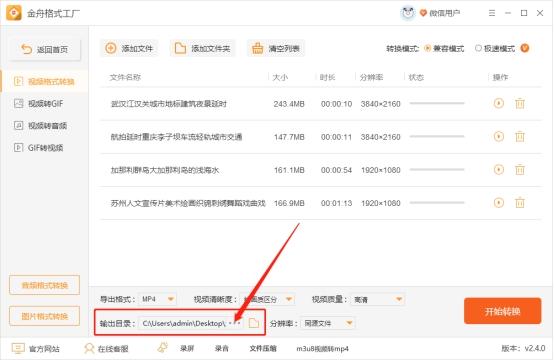This screenshot has width=554, height=360.
Task: Click progress bar of 武汉江汉关 row
Action: click(x=437, y=103)
